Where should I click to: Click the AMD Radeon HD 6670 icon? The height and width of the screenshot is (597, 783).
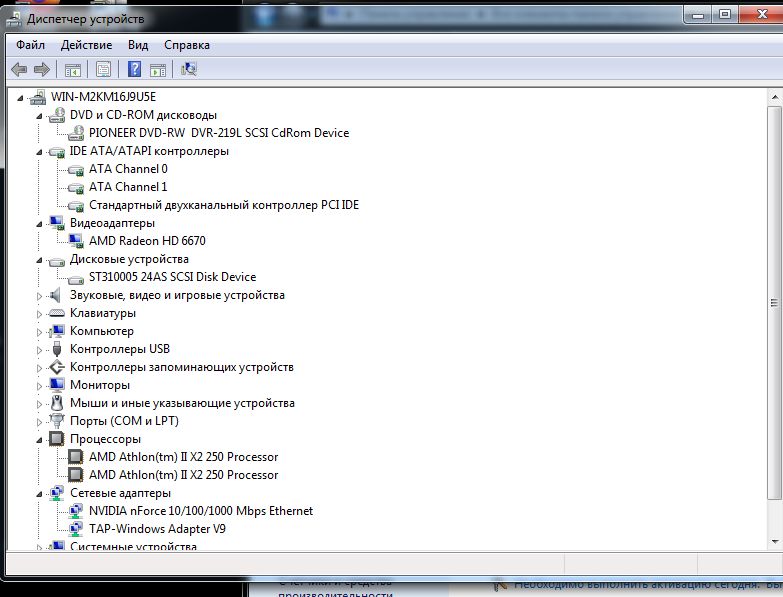(76, 241)
